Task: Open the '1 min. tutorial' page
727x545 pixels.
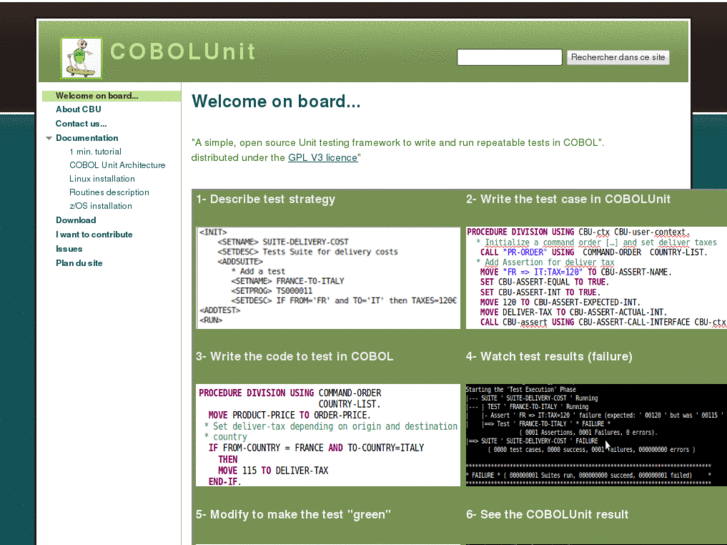Action: (96, 151)
